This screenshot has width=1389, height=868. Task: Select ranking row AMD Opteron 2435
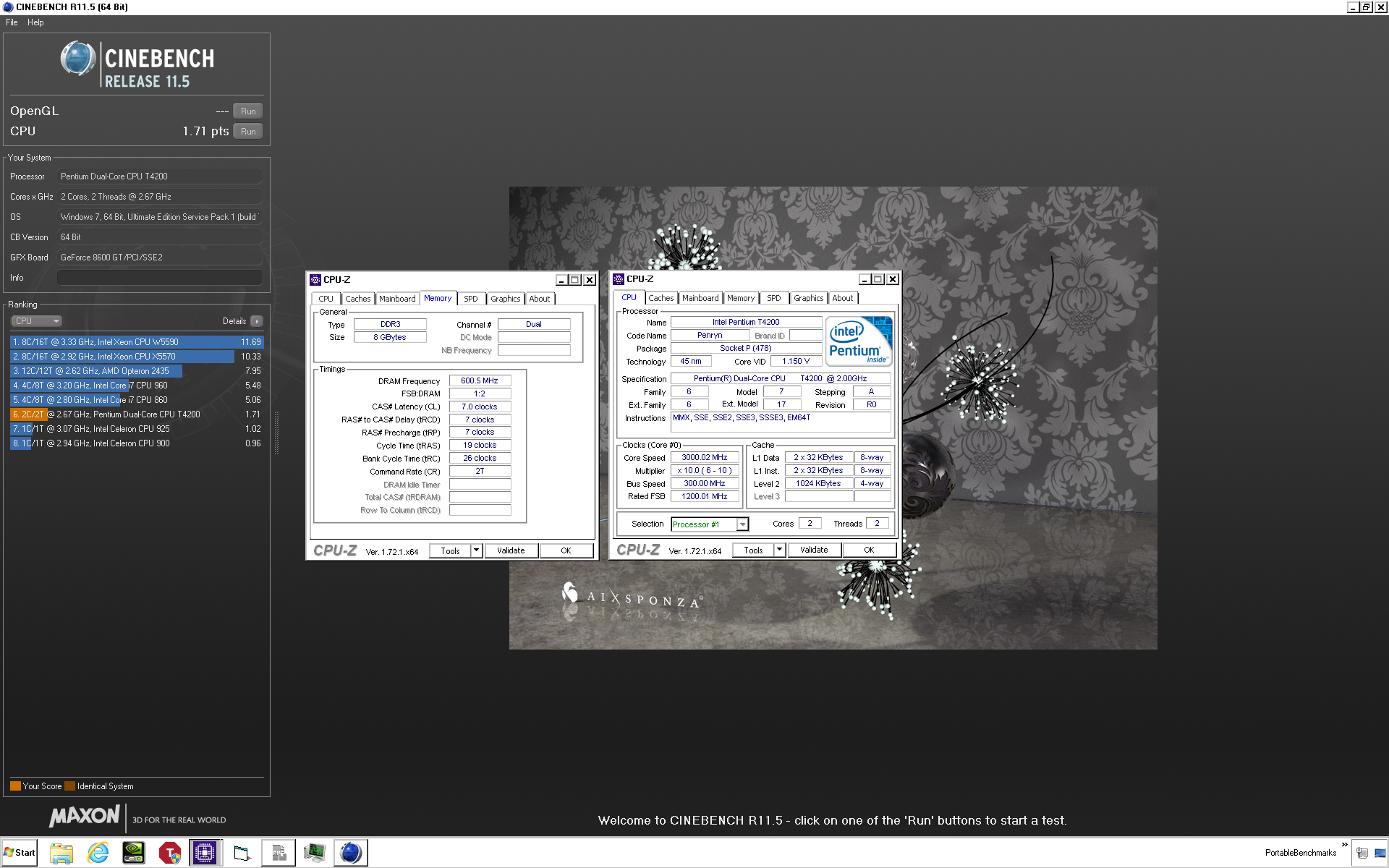(x=137, y=371)
